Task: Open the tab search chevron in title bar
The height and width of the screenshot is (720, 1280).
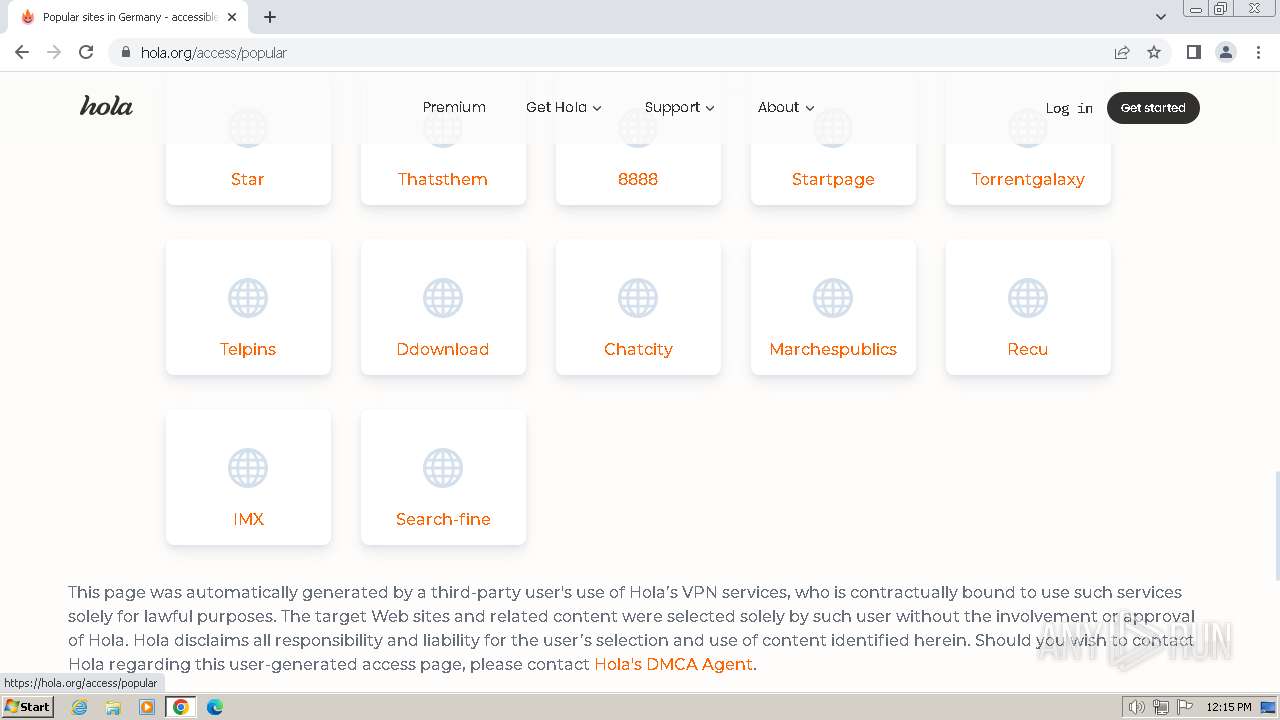Action: pyautogui.click(x=1161, y=17)
